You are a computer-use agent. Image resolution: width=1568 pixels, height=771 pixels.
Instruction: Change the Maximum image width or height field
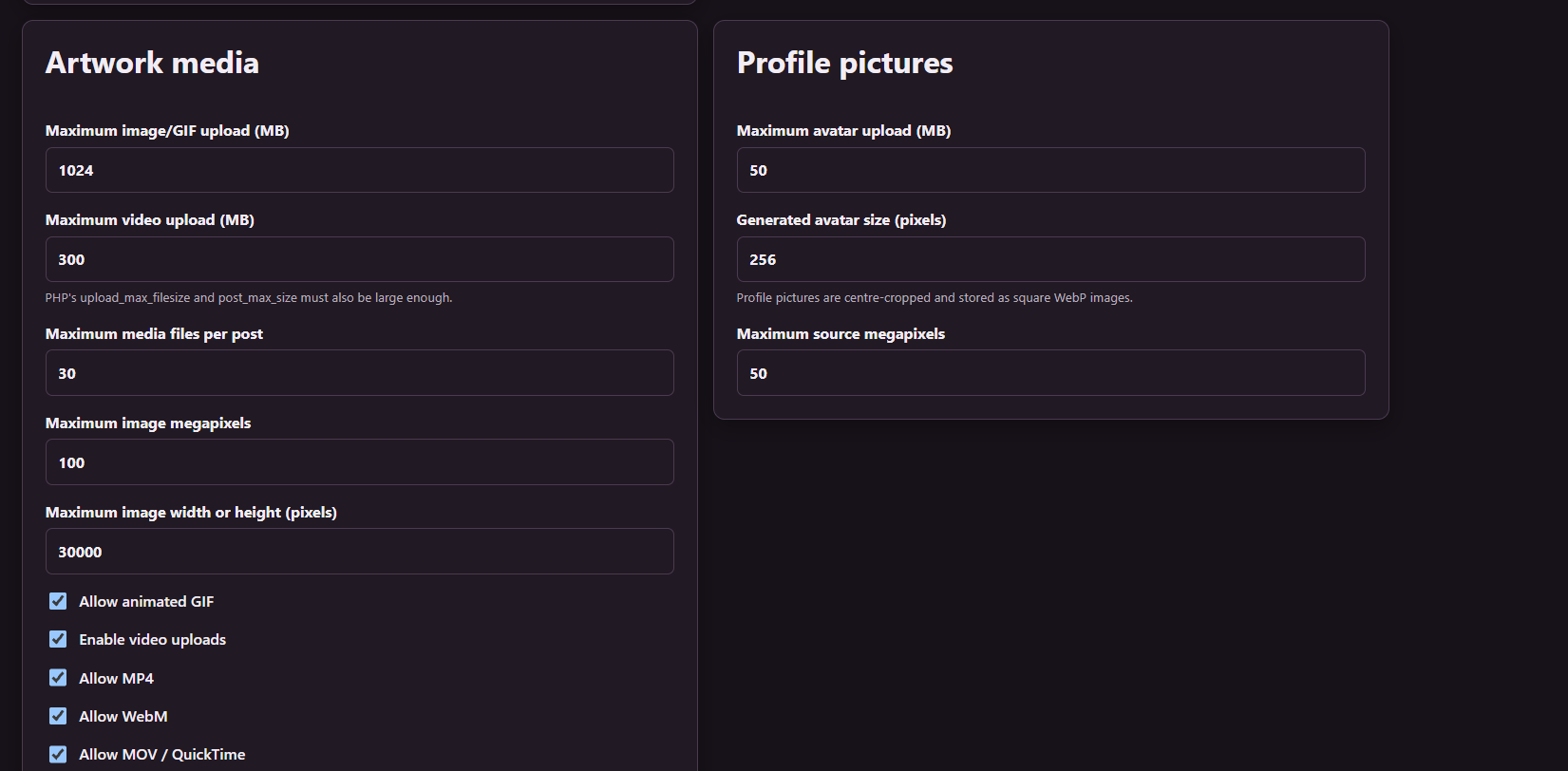(359, 552)
